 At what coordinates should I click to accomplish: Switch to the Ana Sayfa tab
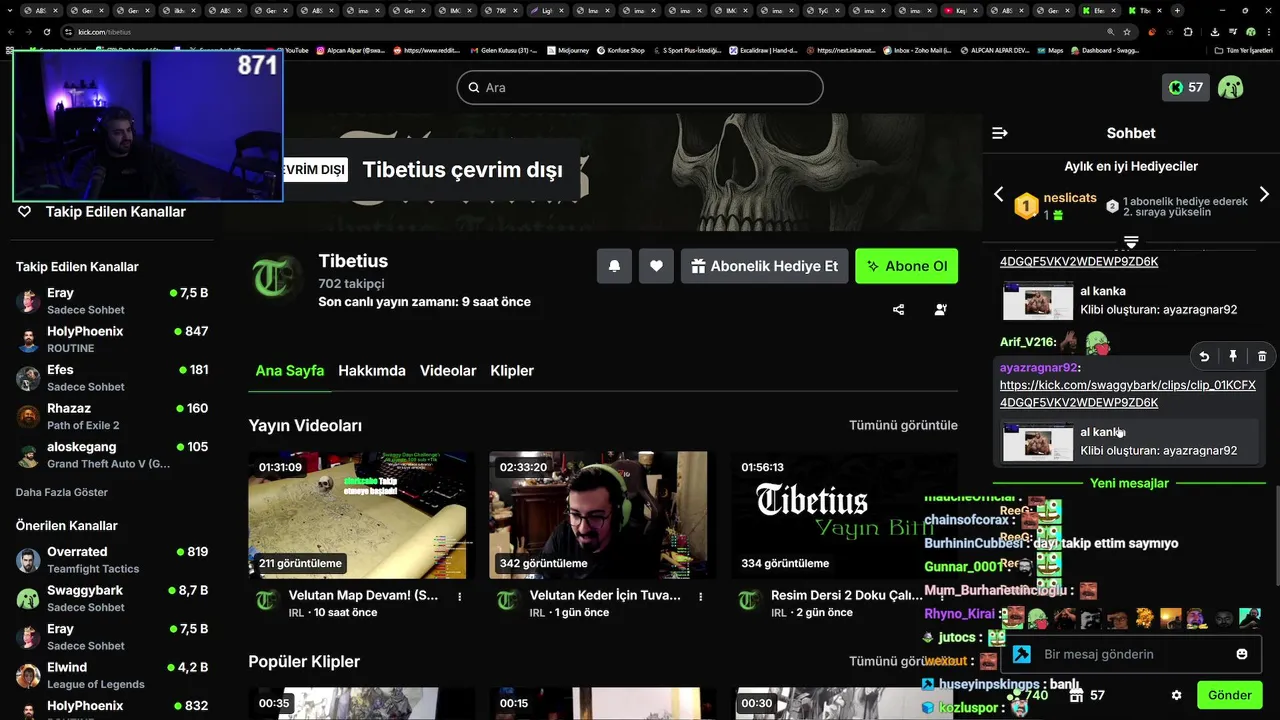(290, 370)
